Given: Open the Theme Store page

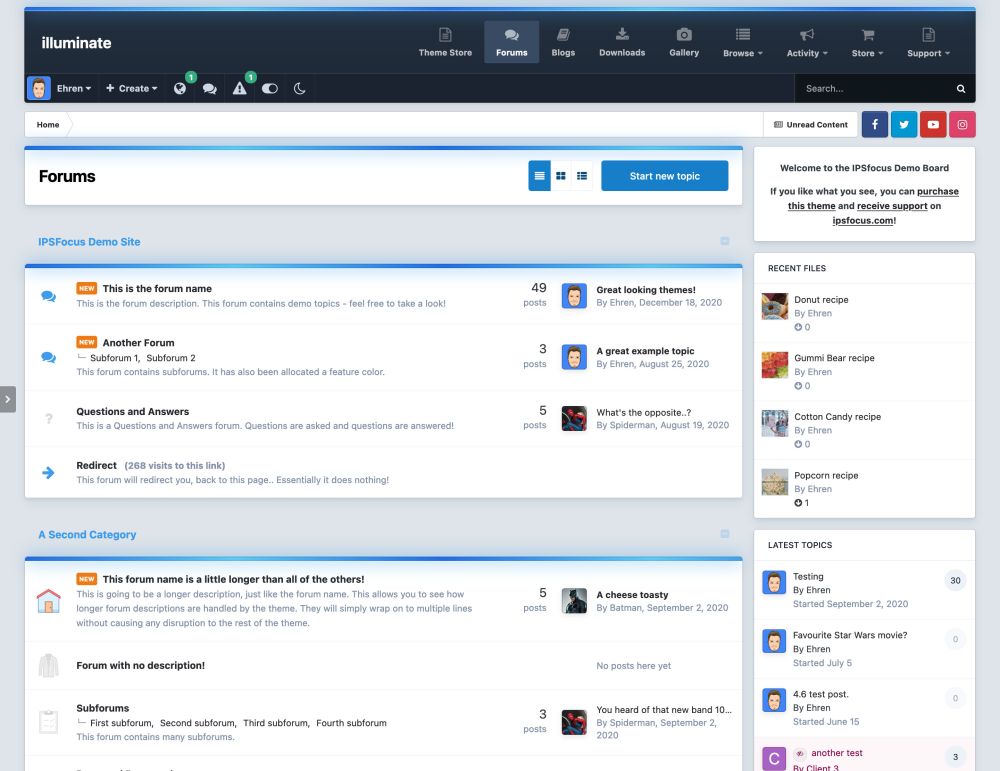Looking at the screenshot, I should pyautogui.click(x=445, y=42).
